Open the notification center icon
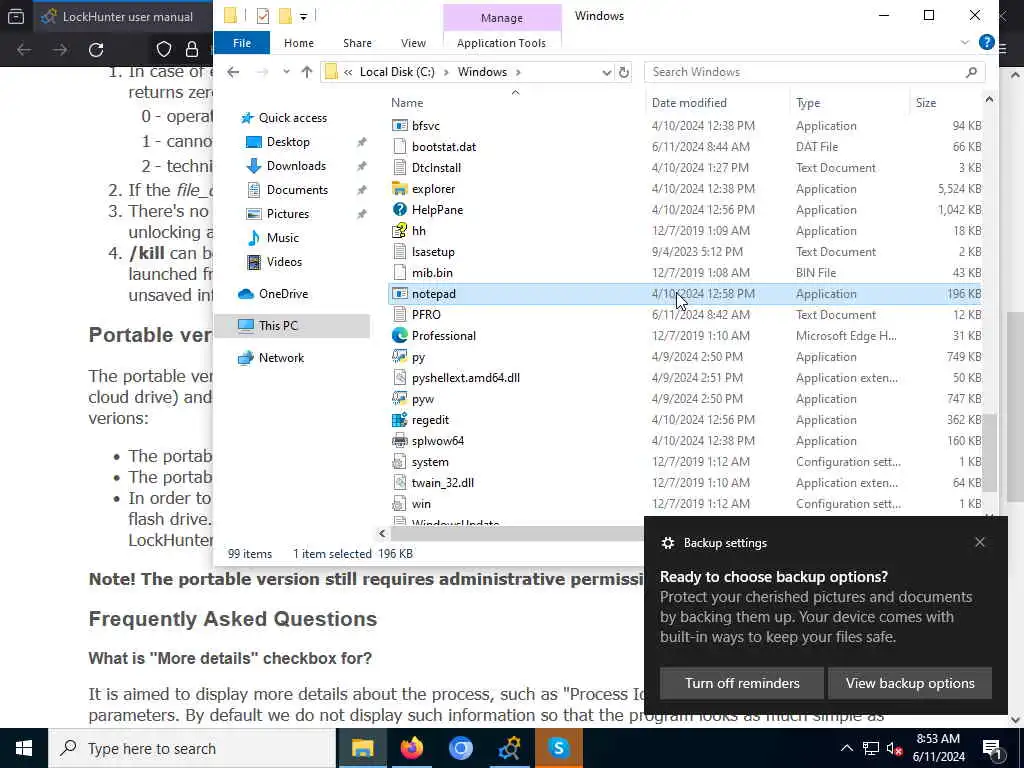Image resolution: width=1024 pixels, height=768 pixels. (x=992, y=749)
